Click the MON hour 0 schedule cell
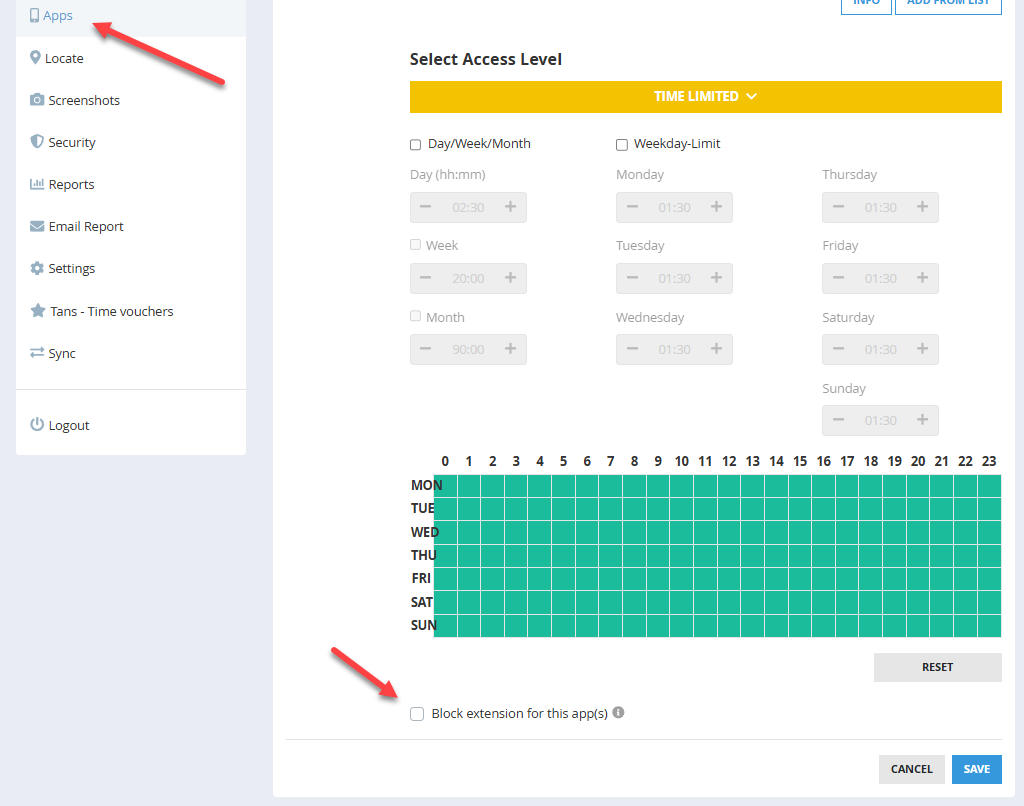 (446, 485)
